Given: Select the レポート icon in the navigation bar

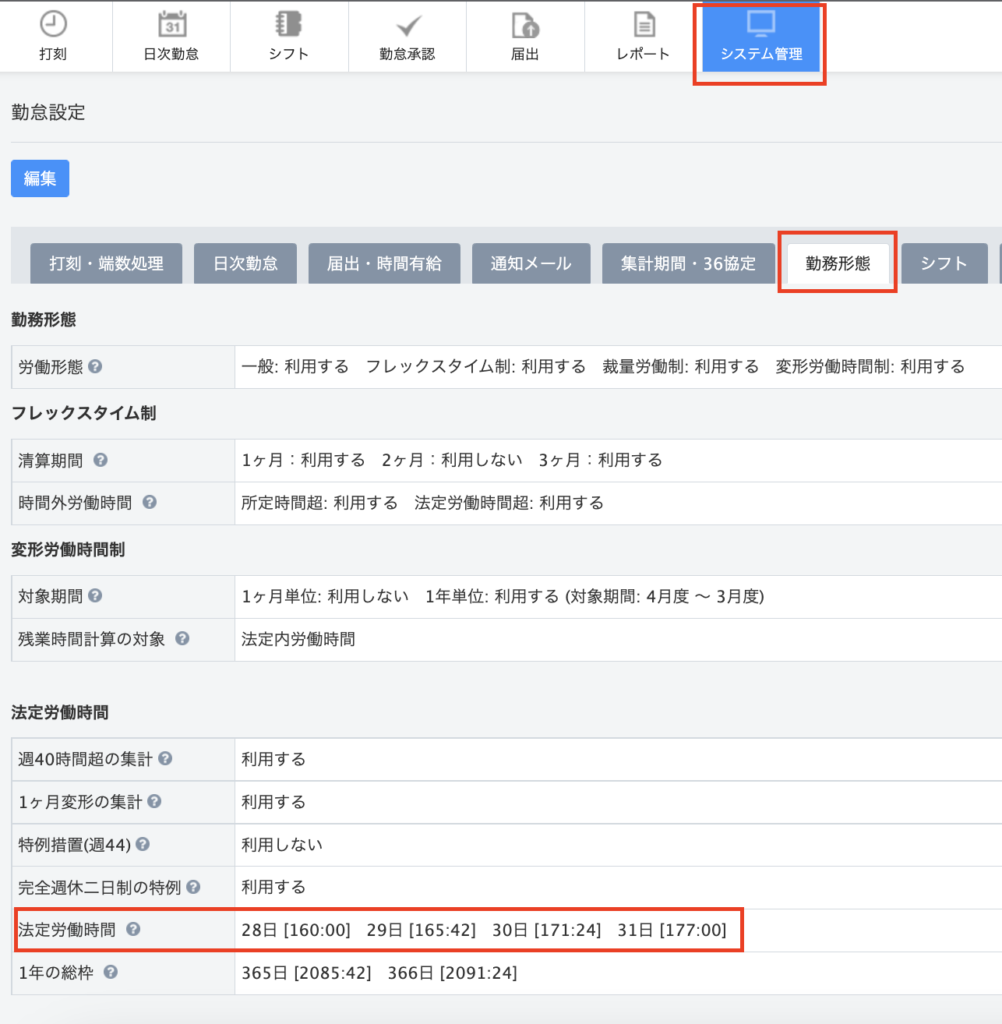Looking at the screenshot, I should 641,36.
